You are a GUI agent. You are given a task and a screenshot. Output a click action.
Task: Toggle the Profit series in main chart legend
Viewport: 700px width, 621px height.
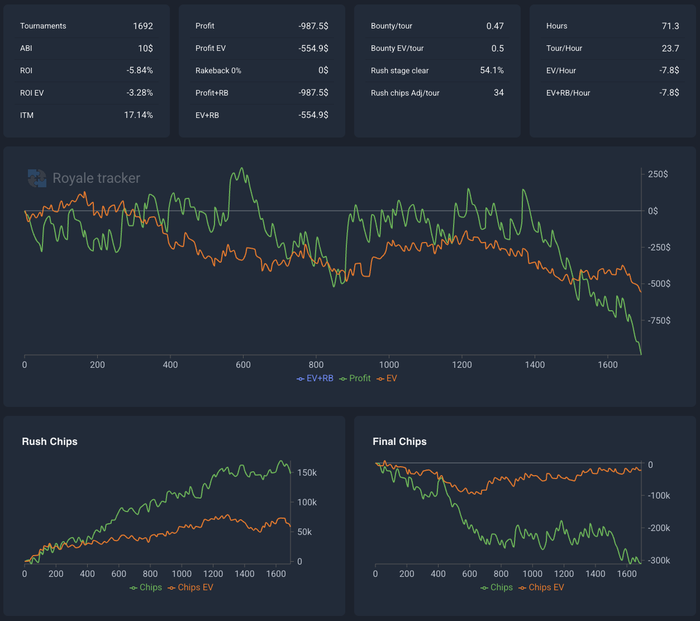(x=354, y=379)
